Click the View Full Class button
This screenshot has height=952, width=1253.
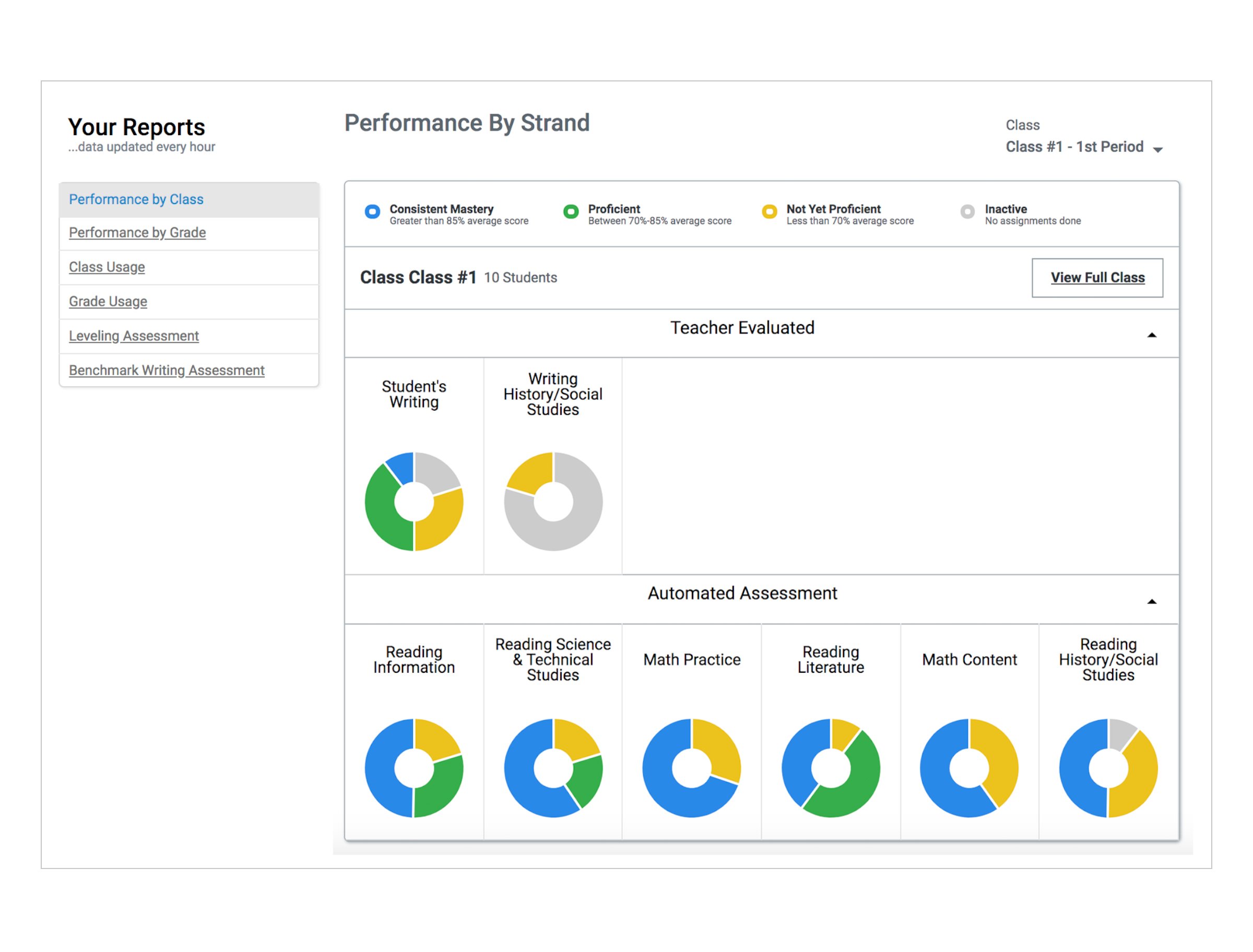[x=1097, y=278]
